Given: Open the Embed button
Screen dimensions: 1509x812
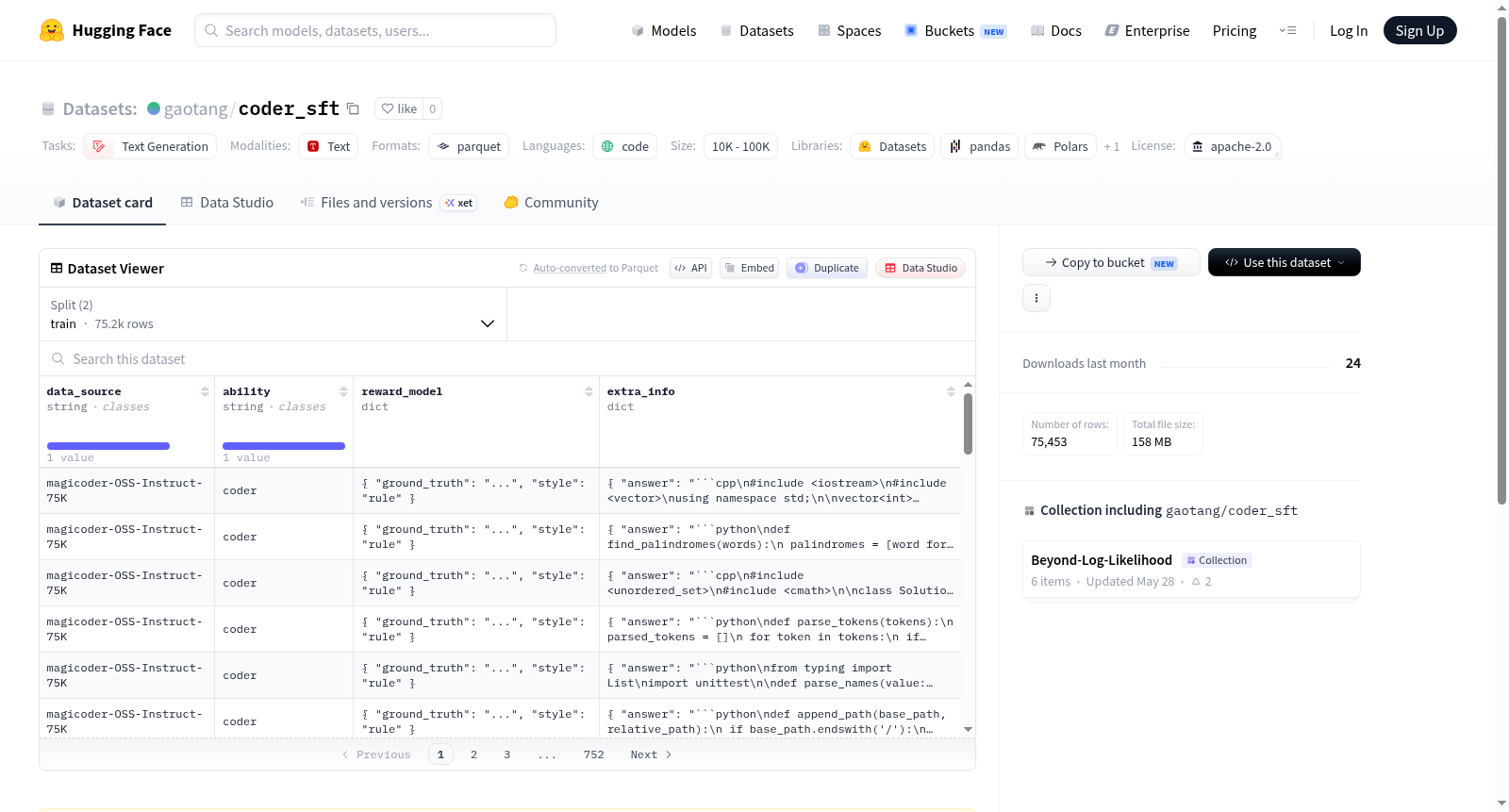Looking at the screenshot, I should 749,268.
